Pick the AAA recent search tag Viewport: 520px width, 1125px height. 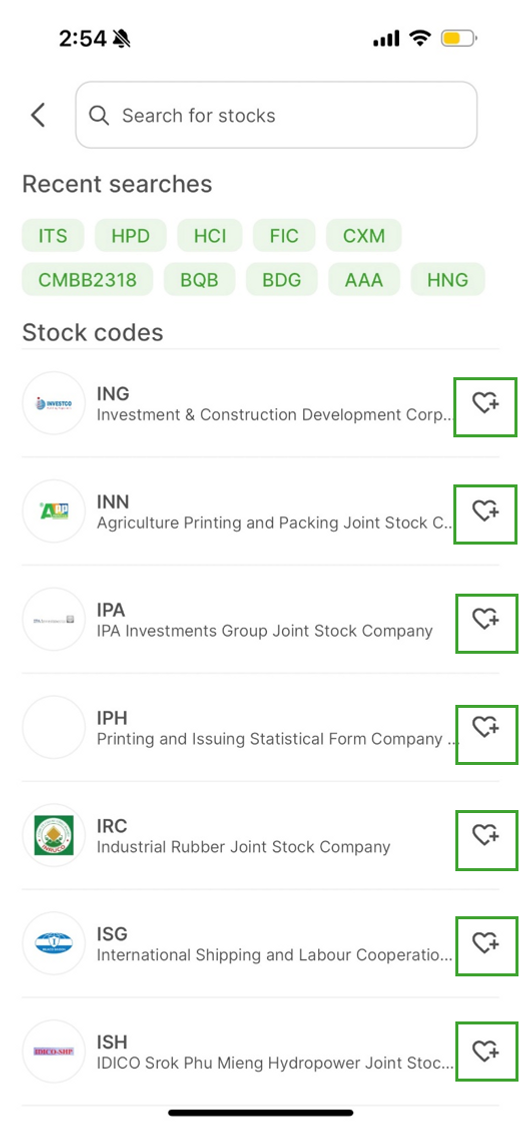pos(364,279)
